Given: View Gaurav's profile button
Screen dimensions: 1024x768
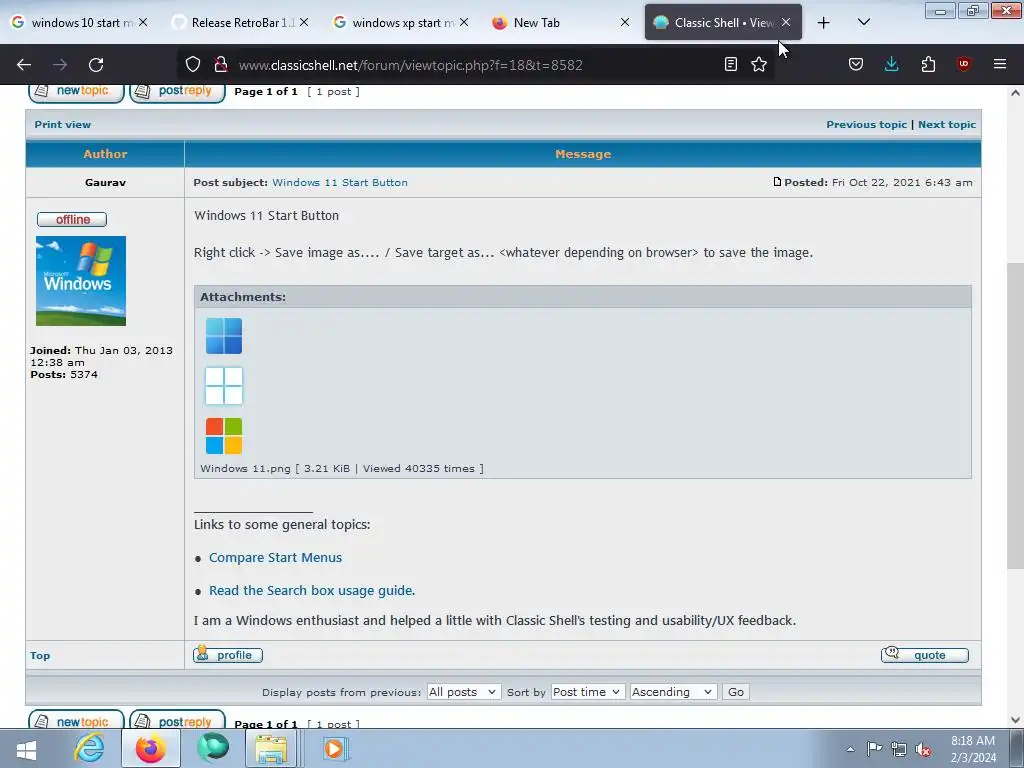Looking at the screenshot, I should (x=228, y=654).
